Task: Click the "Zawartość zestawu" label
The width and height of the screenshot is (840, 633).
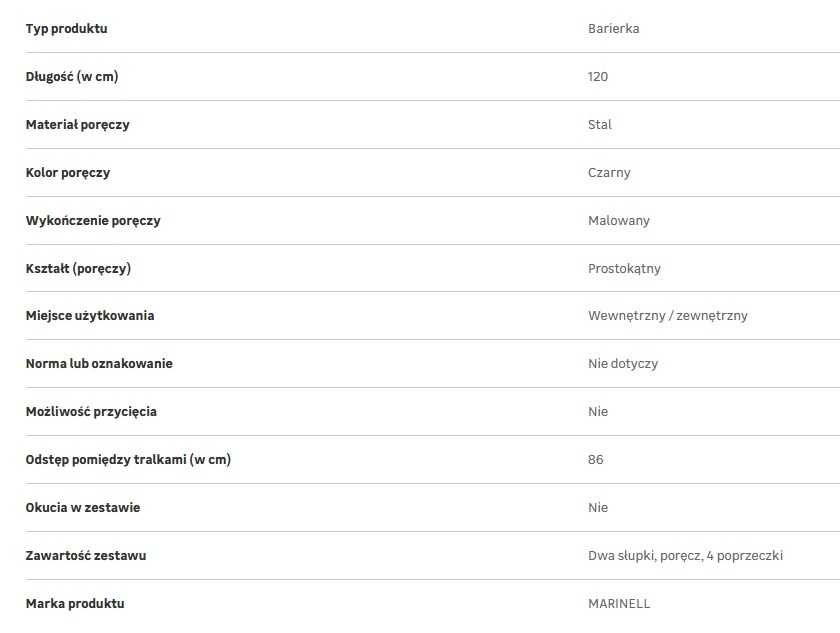Action: point(86,556)
